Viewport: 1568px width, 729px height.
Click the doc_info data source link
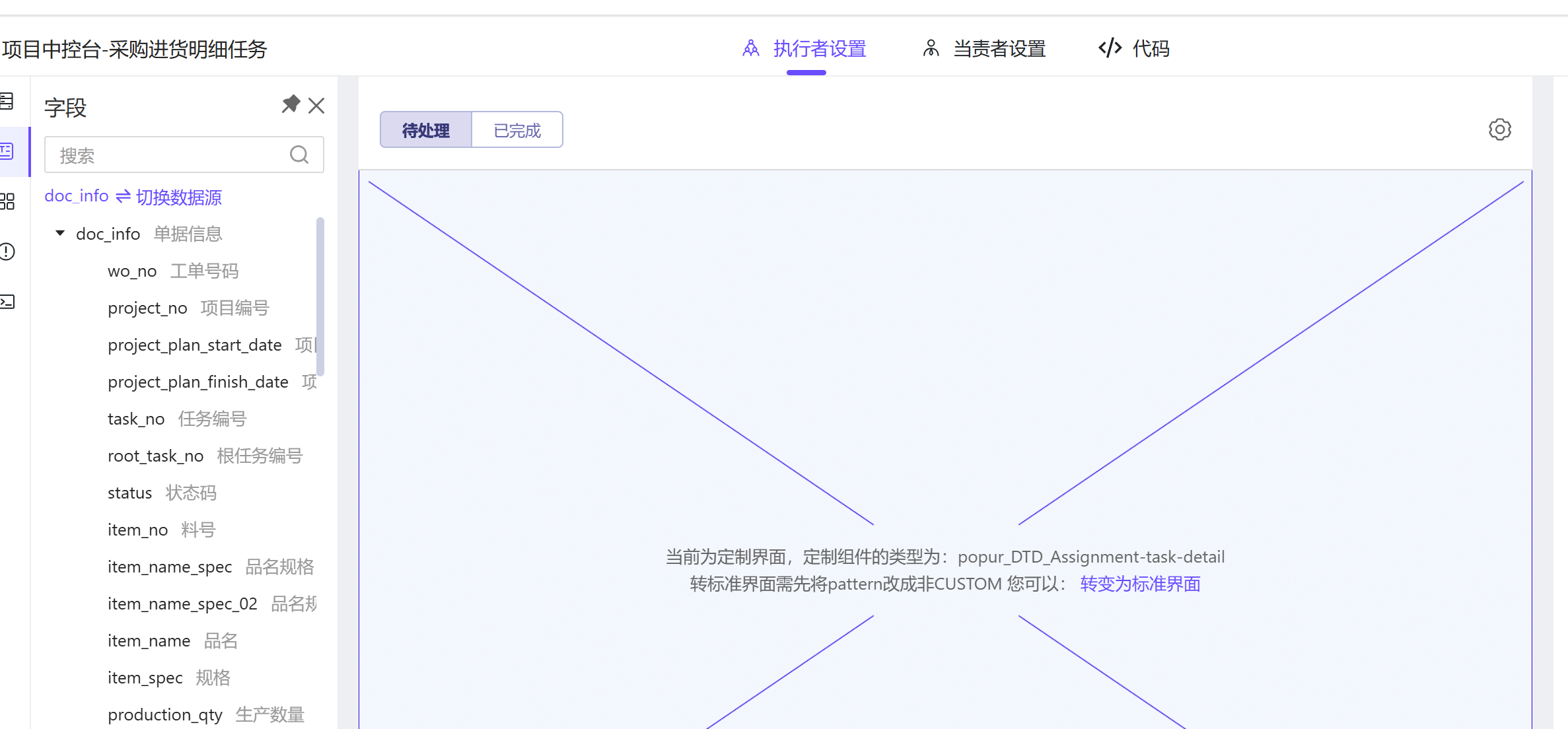click(77, 196)
